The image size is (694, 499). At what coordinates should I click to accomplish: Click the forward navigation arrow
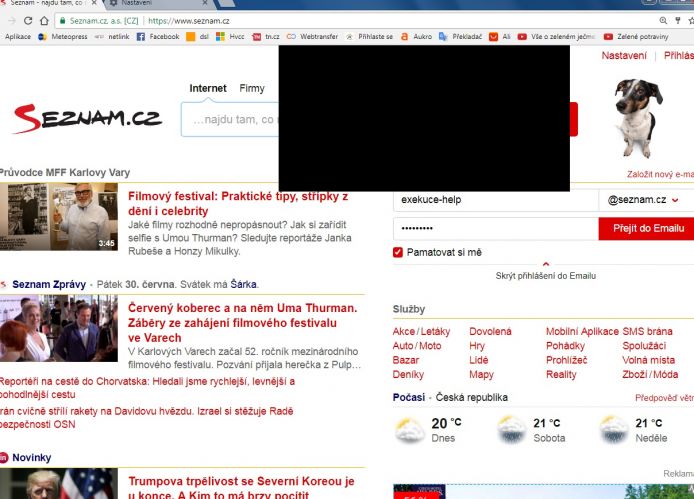pyautogui.click(x=12, y=21)
